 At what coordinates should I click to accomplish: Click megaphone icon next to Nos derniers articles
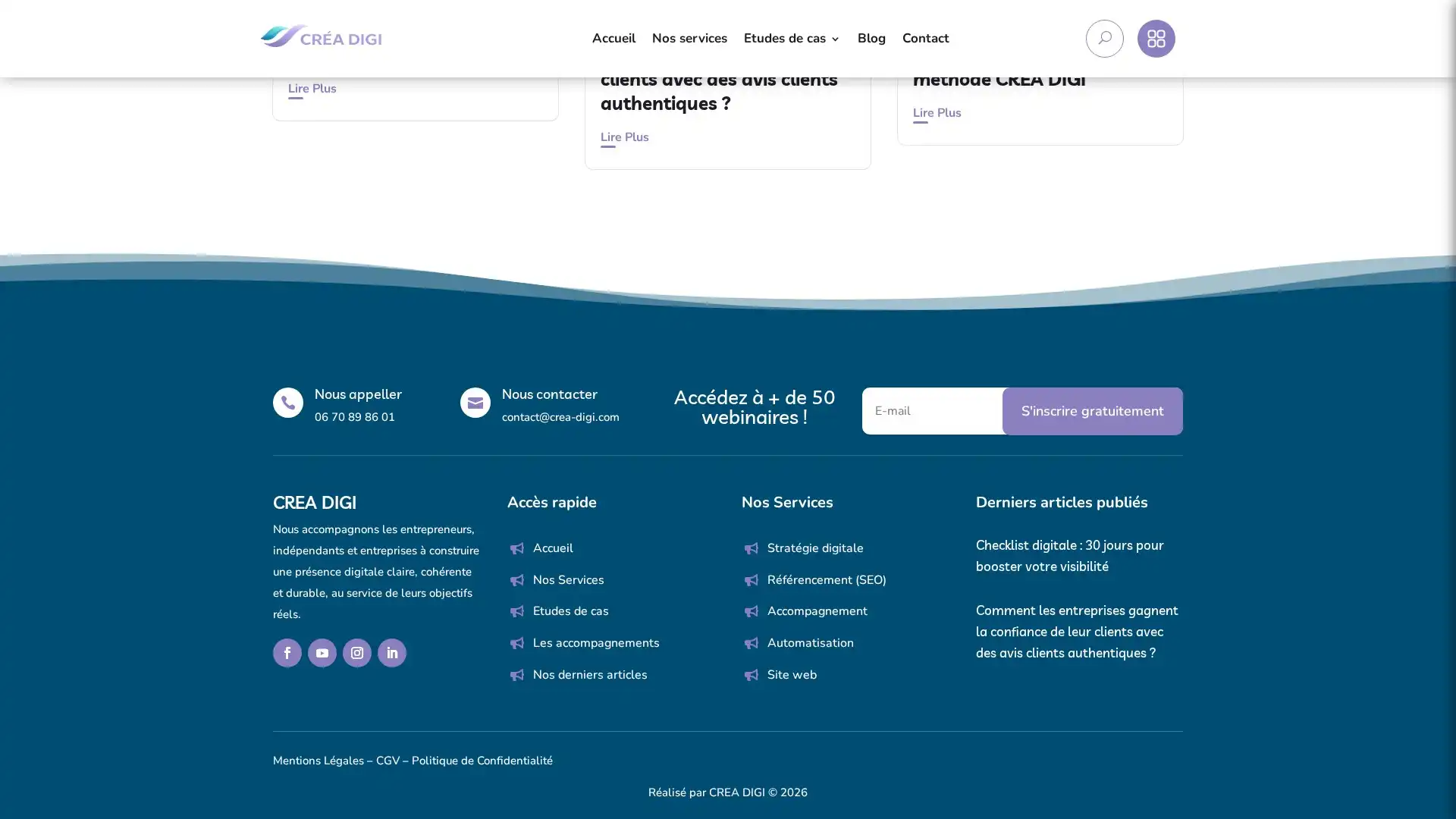pyautogui.click(x=517, y=675)
